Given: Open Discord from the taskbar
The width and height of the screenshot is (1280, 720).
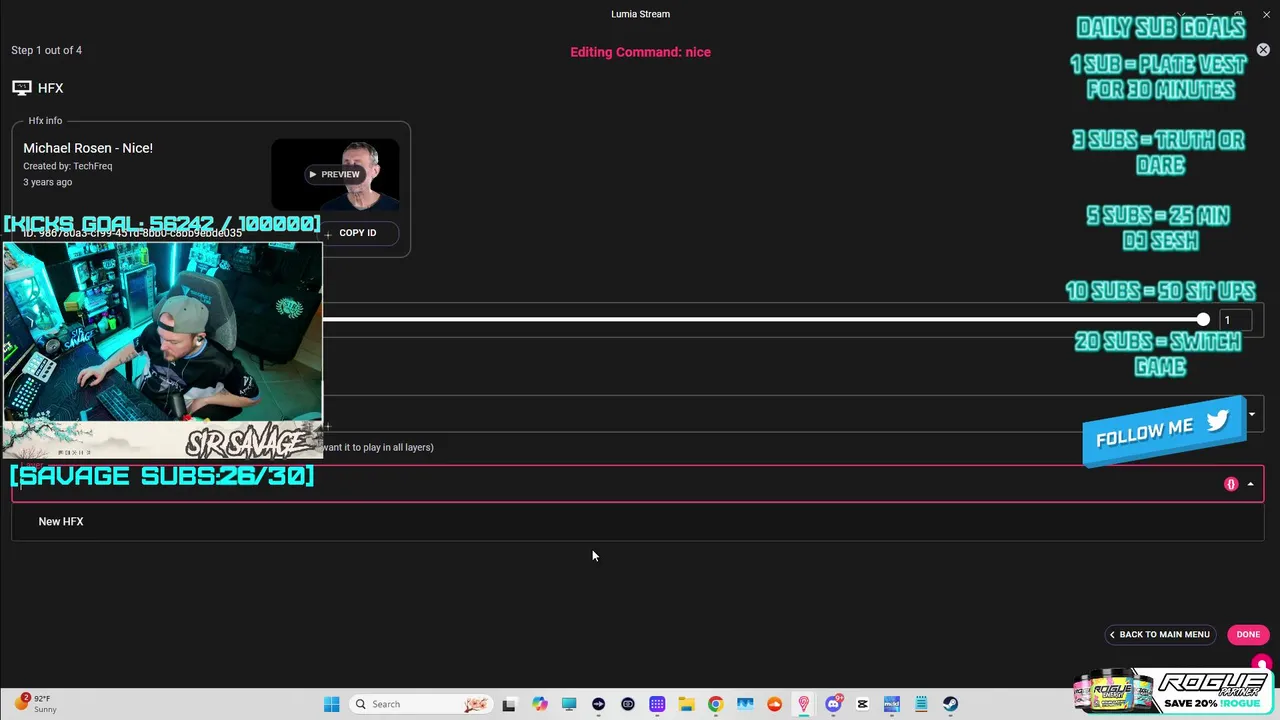Looking at the screenshot, I should tap(833, 704).
